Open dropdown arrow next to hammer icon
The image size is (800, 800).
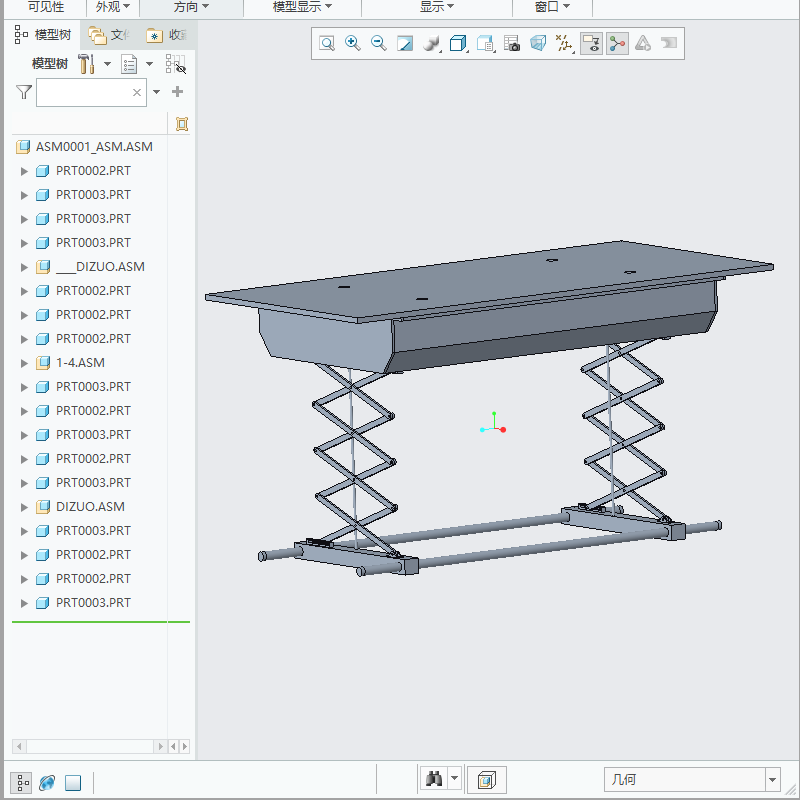tap(107, 64)
